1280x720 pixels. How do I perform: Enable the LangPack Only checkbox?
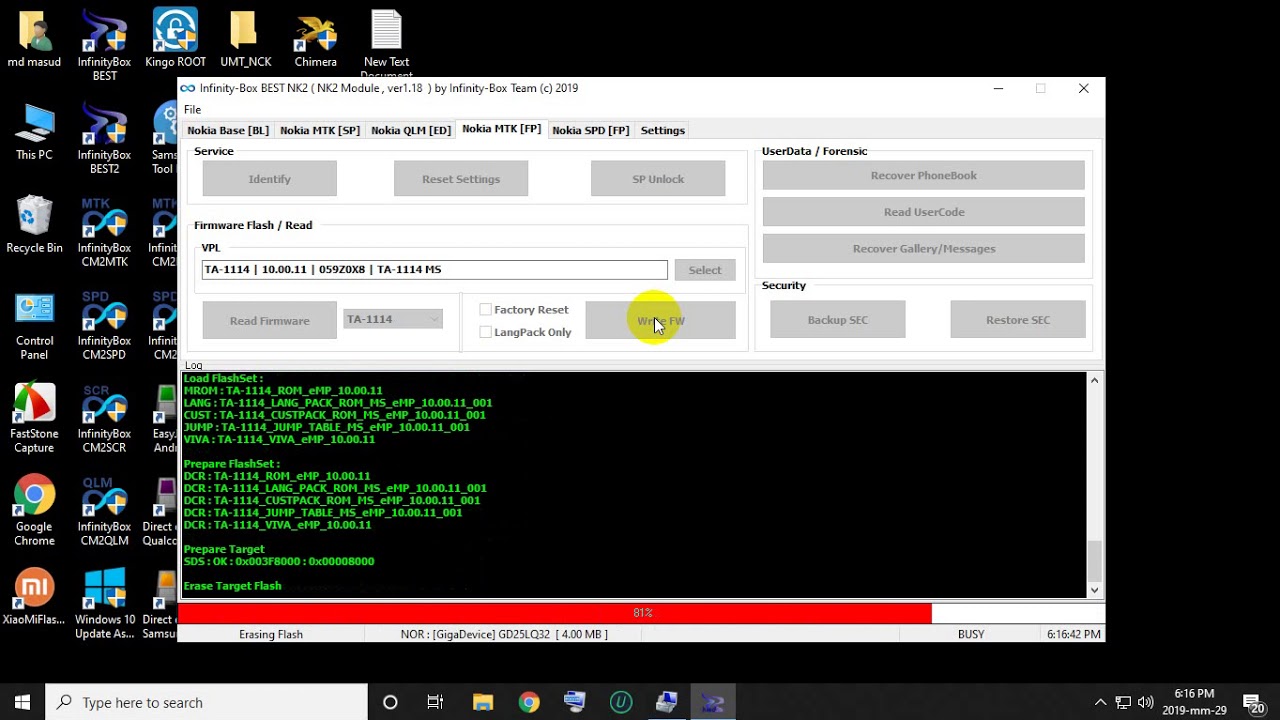pyautogui.click(x=486, y=332)
